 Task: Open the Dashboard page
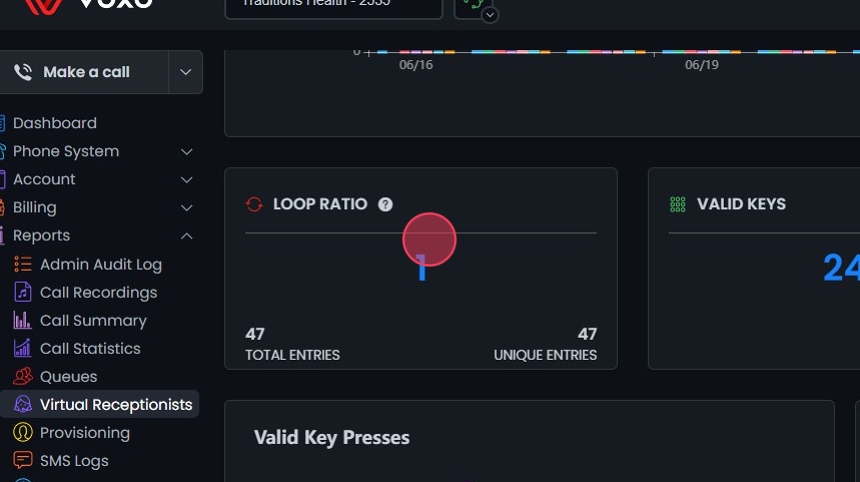pyautogui.click(x=54, y=123)
